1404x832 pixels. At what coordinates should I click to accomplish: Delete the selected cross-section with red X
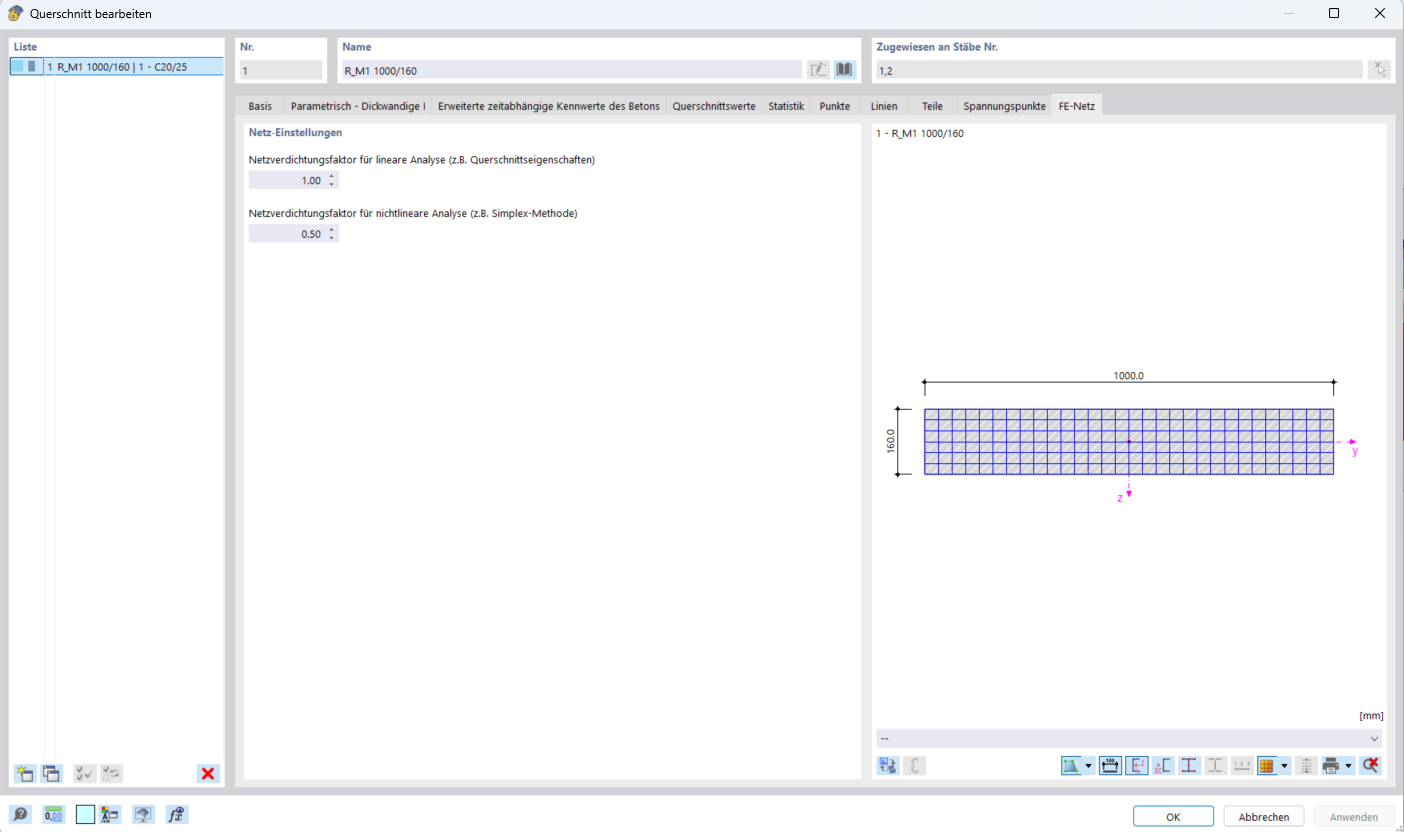pyautogui.click(x=207, y=772)
